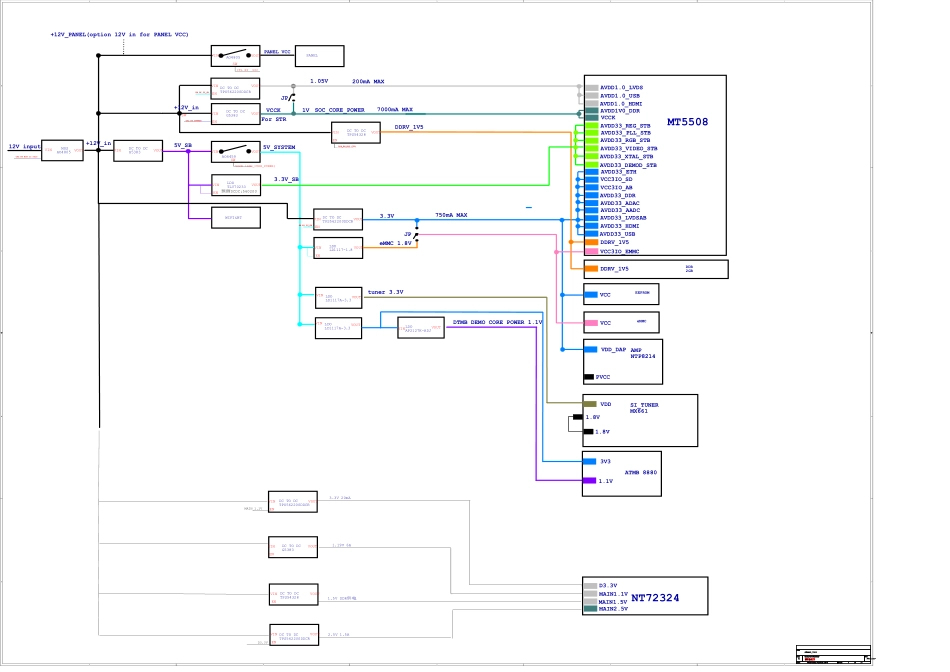Click the LDO block outputting 3.3V_SB
950x672 pixels.
tap(236, 186)
